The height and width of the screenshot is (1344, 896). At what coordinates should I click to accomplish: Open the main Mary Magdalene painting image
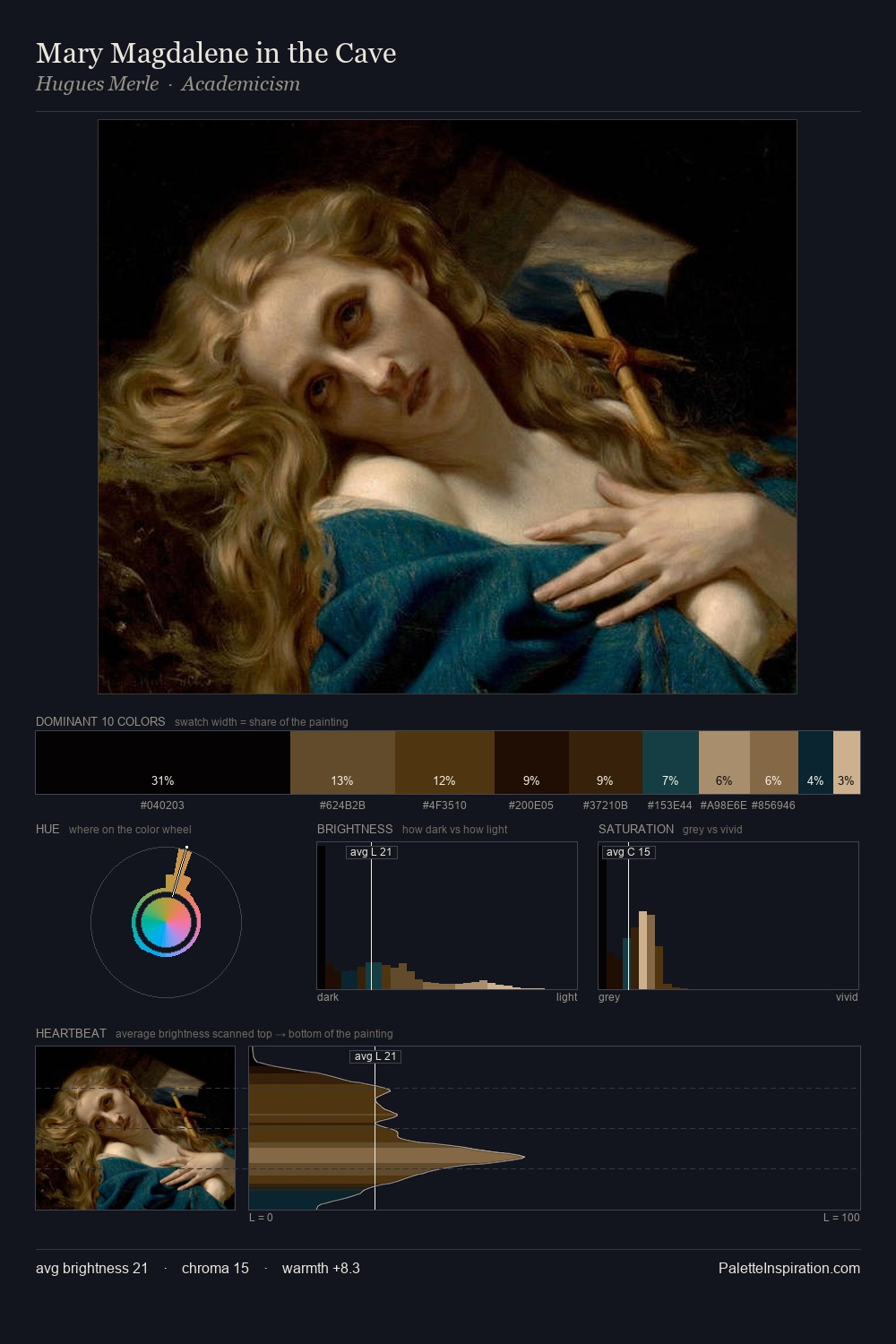tap(447, 407)
